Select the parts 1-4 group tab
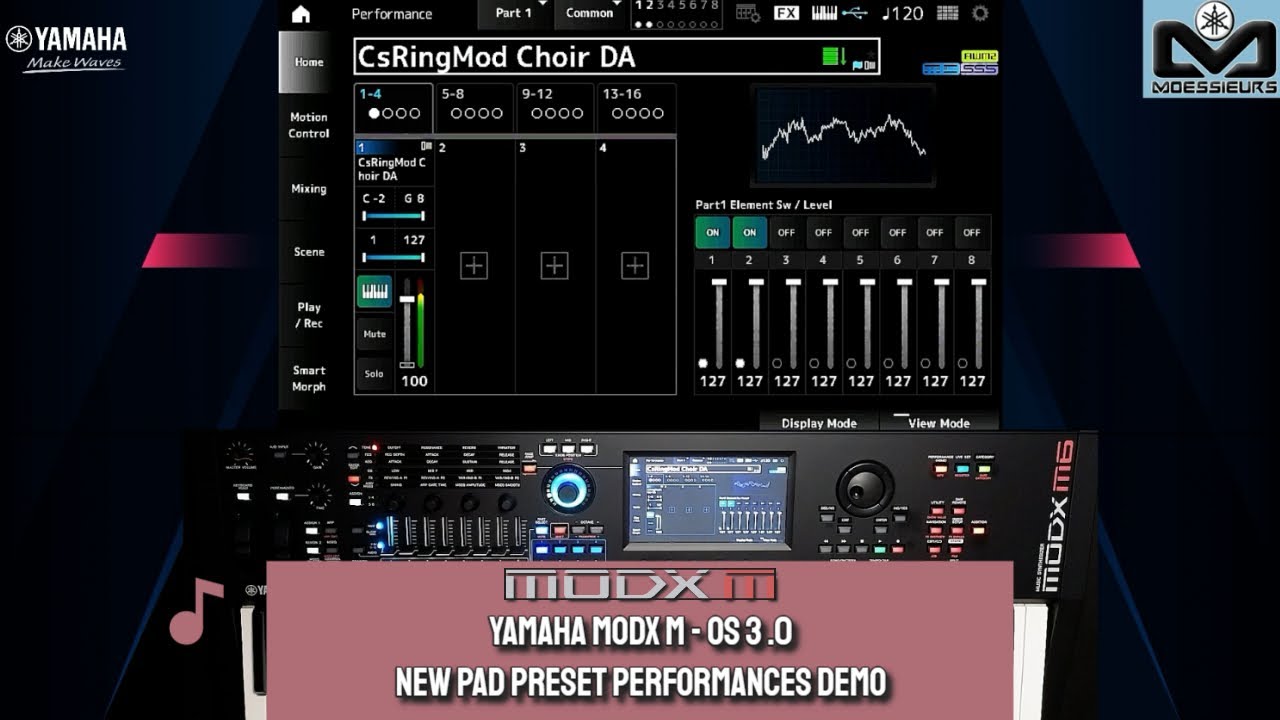Viewport: 1280px width, 720px height. 393,106
